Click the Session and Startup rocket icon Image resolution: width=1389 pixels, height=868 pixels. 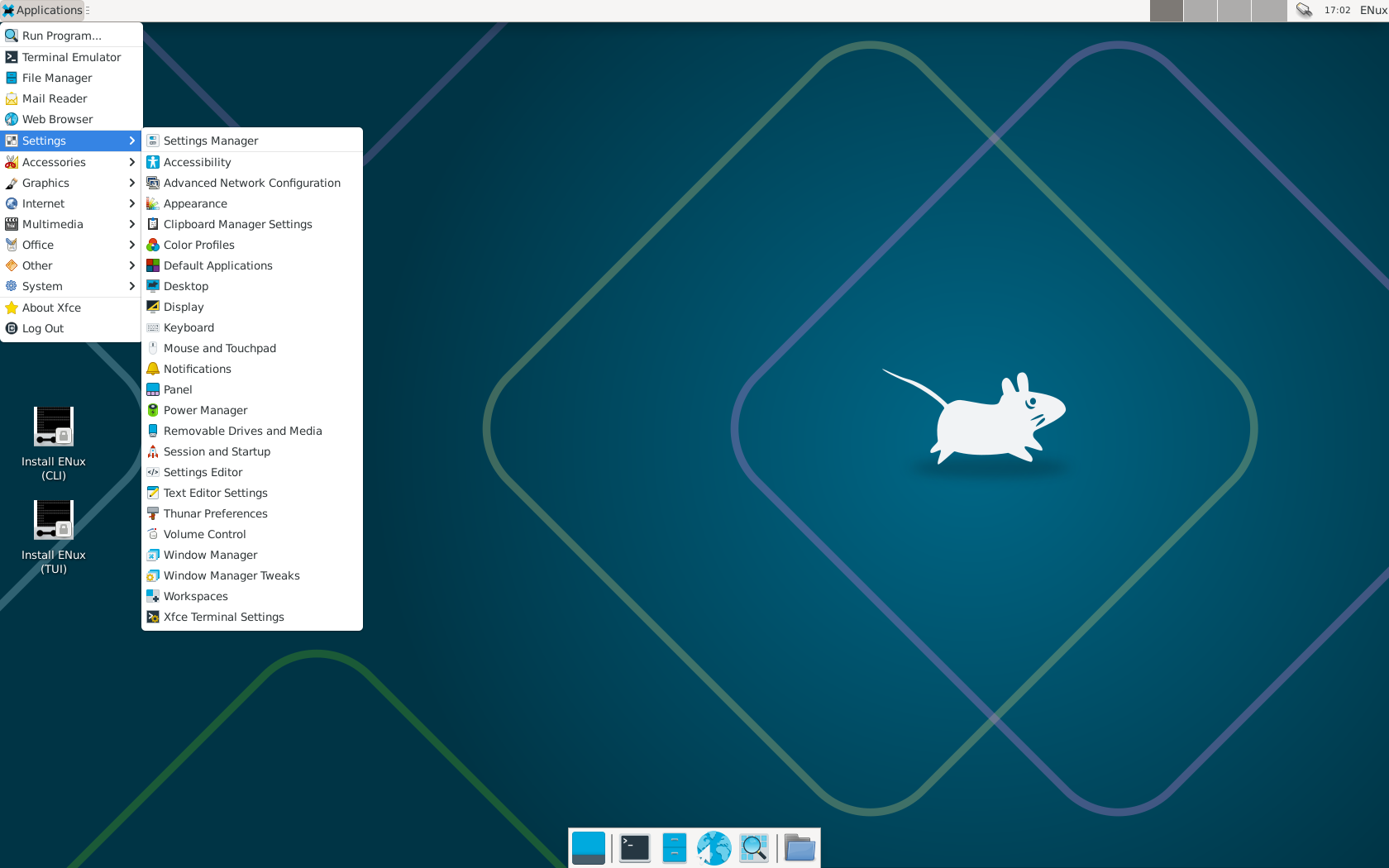click(153, 451)
